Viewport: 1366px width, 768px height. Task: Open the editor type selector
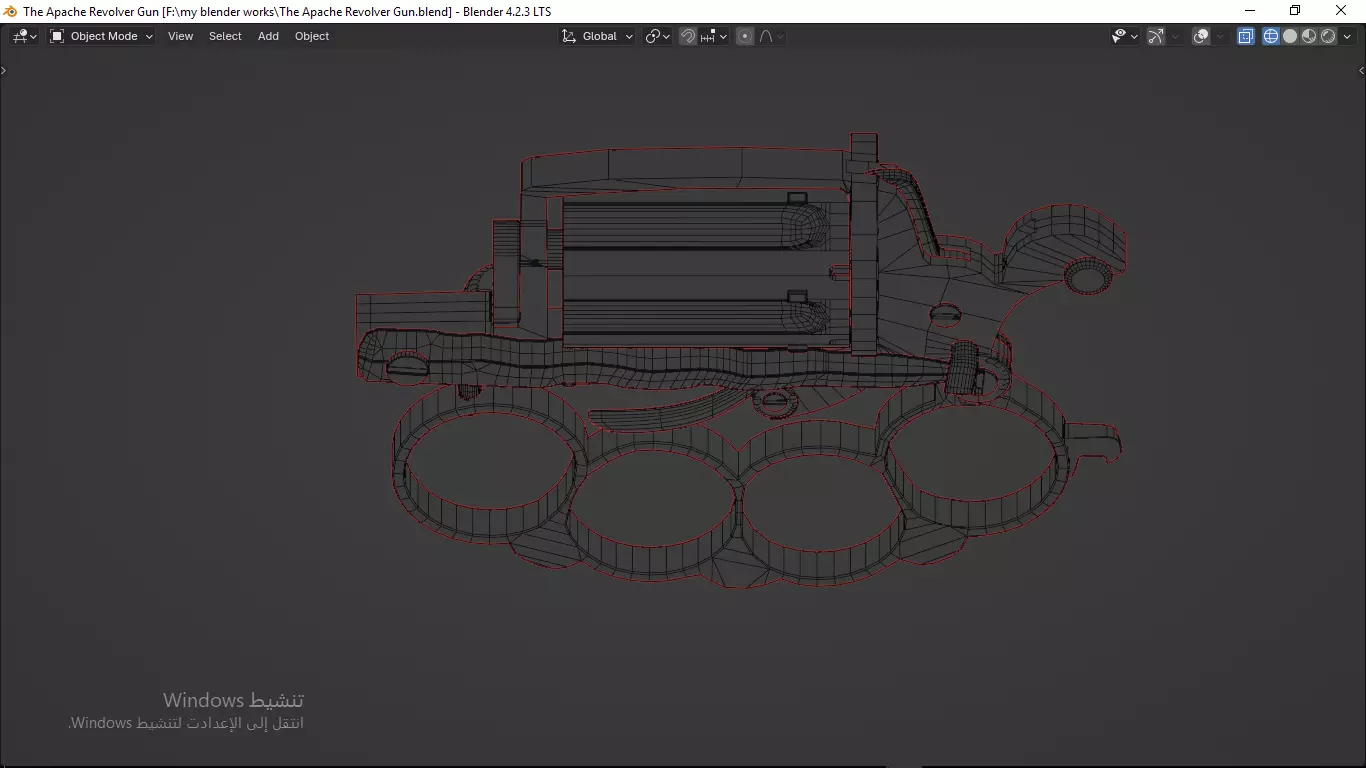(24, 36)
